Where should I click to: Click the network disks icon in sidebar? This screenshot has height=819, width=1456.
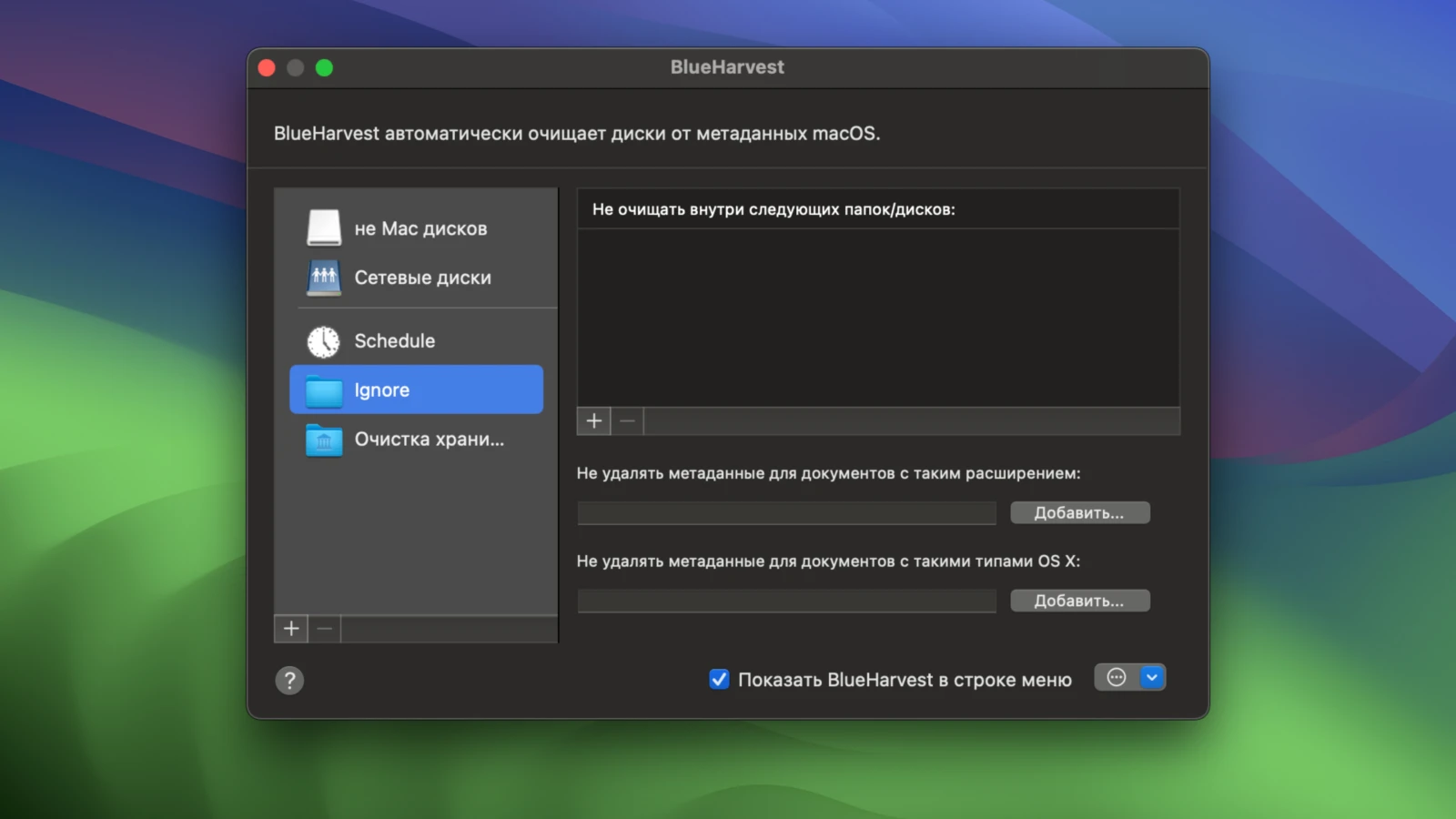tap(324, 278)
